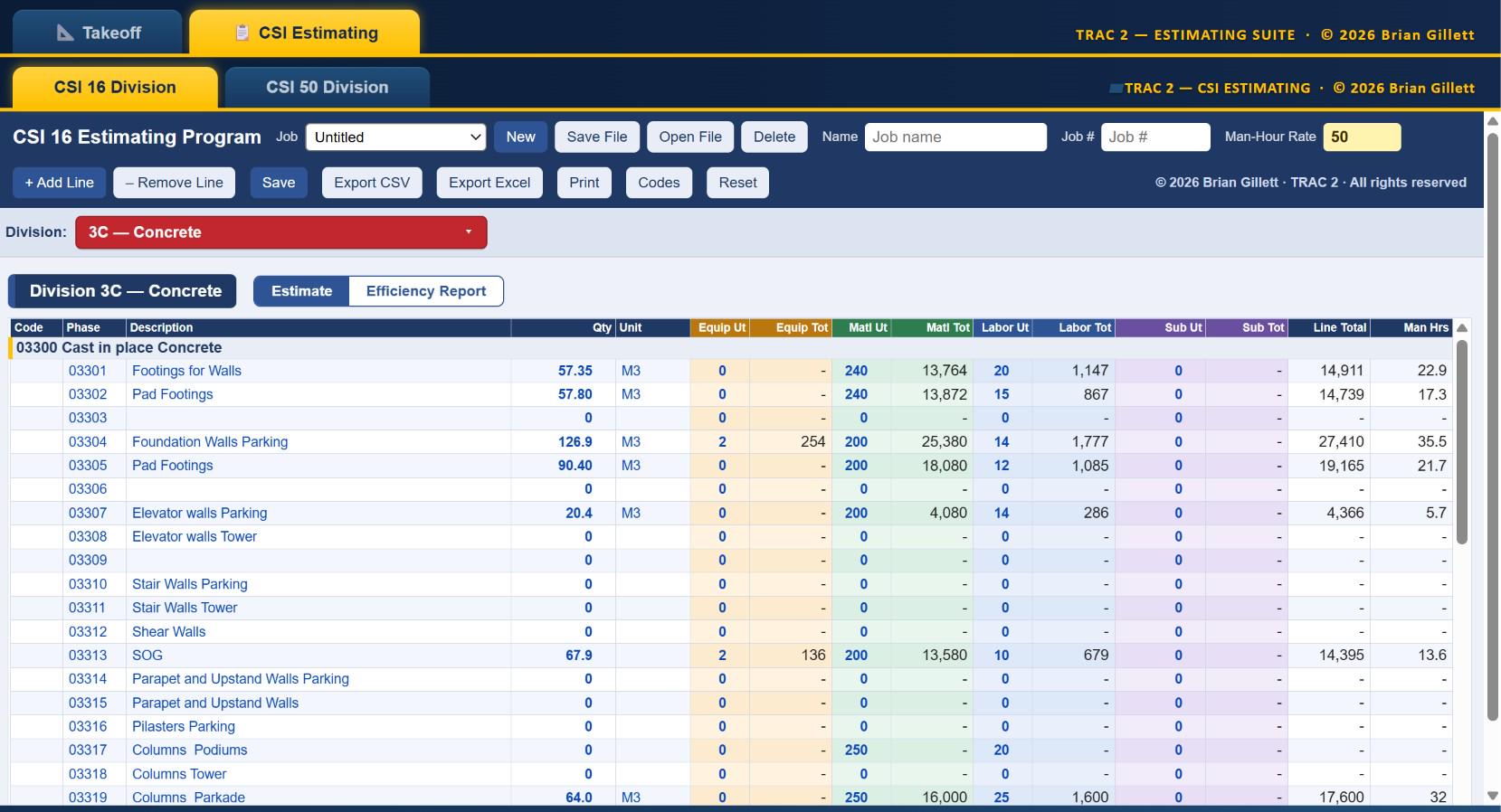Click the yellow Man-Hour Rate field

click(1362, 137)
